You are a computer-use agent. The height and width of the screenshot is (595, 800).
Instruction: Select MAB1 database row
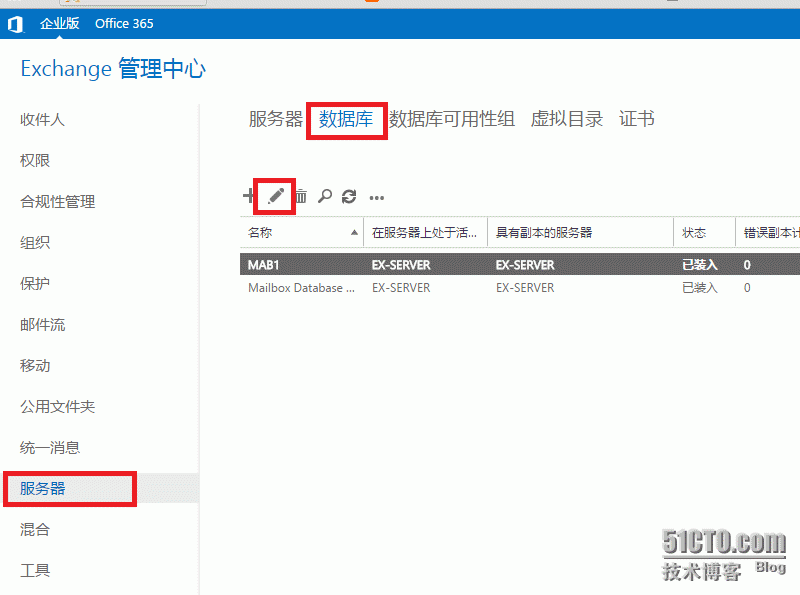[x=520, y=265]
